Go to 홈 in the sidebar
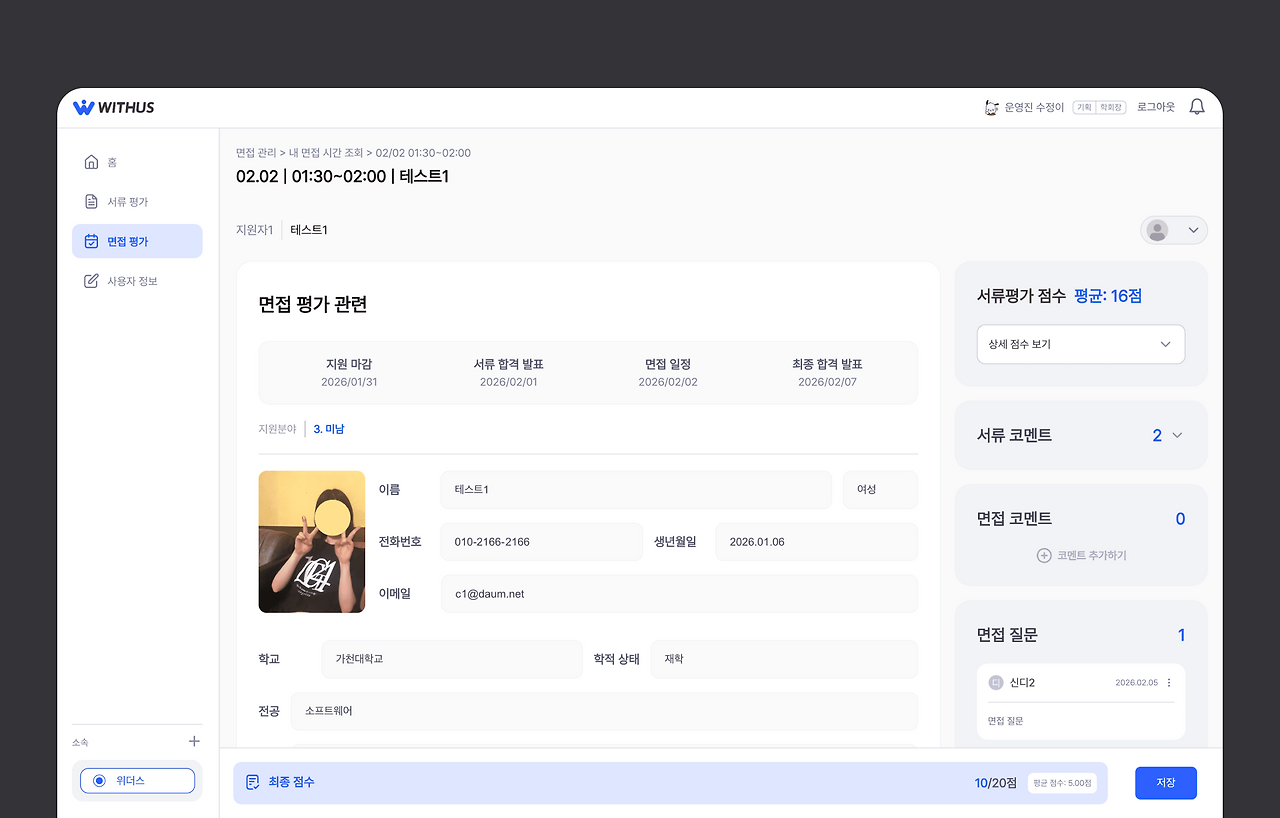The height and width of the screenshot is (818, 1280). click(137, 162)
